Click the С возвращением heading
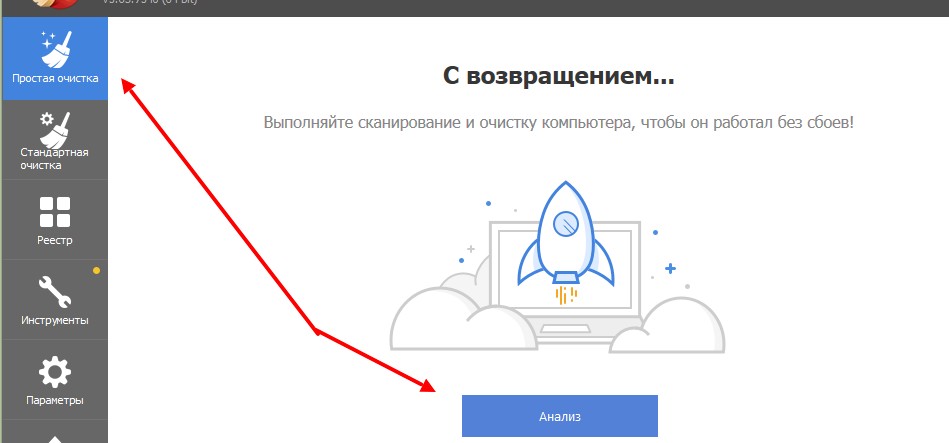Image resolution: width=949 pixels, height=443 pixels. point(559,77)
